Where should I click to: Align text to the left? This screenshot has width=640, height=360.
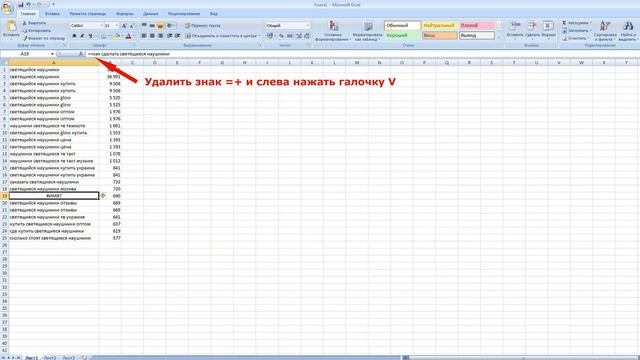pos(144,36)
